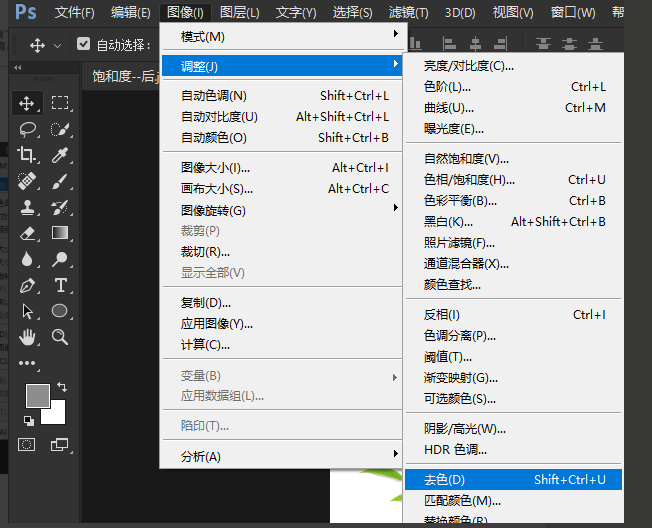The height and width of the screenshot is (528, 652).
Task: Choose 图像大小(I)... command
Action: click(282, 168)
